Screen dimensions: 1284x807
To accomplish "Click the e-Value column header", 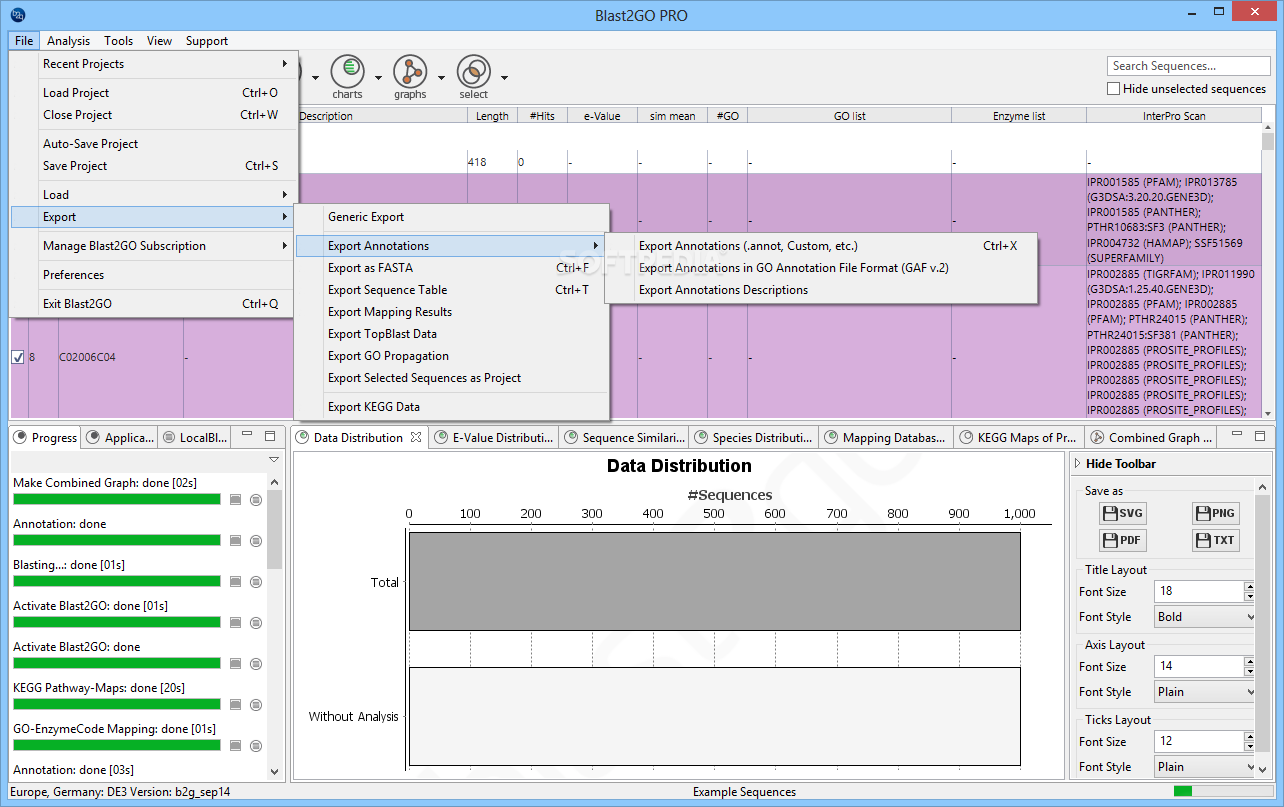I will pyautogui.click(x=601, y=116).
